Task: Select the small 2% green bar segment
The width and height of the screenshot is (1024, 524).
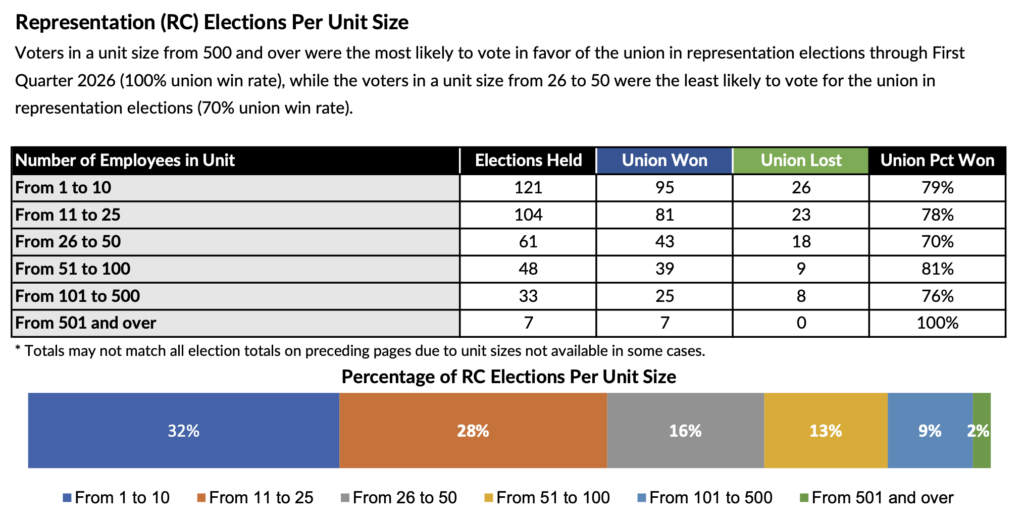Action: pyautogui.click(x=982, y=431)
